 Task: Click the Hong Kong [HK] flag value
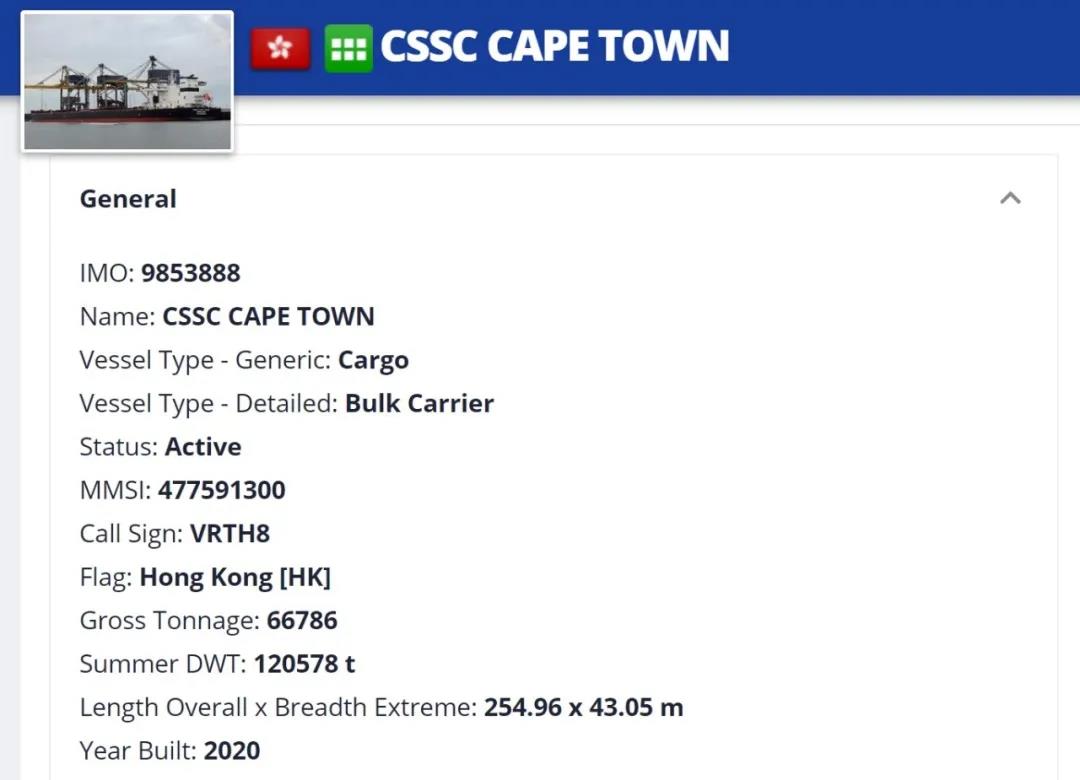pyautogui.click(x=235, y=577)
